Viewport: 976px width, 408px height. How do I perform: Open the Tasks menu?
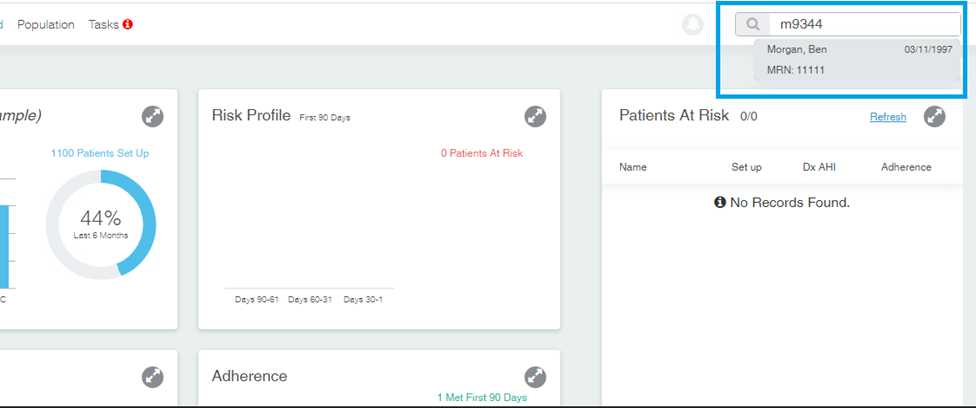(105, 25)
